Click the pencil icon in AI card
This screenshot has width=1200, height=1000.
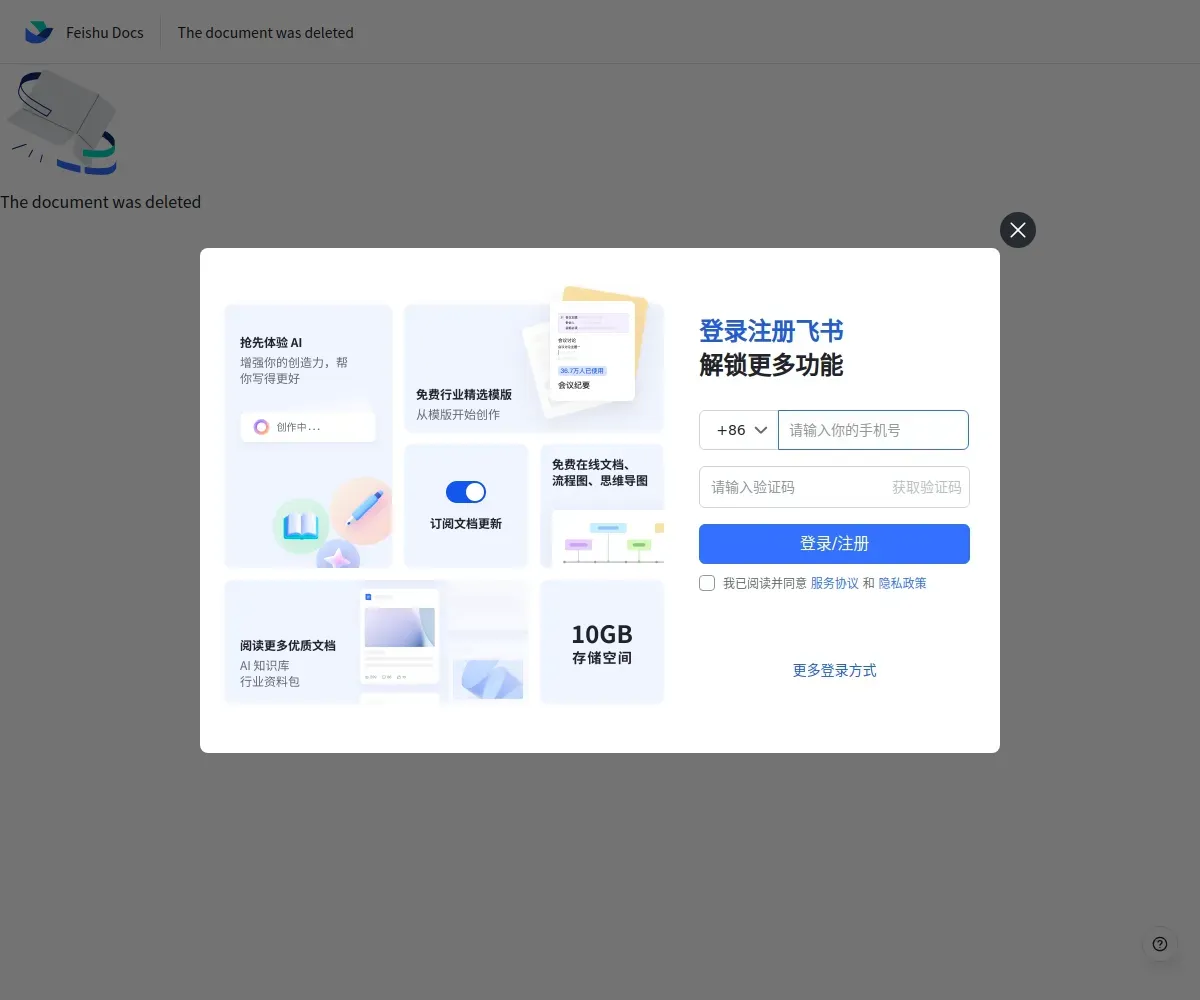coord(366,507)
